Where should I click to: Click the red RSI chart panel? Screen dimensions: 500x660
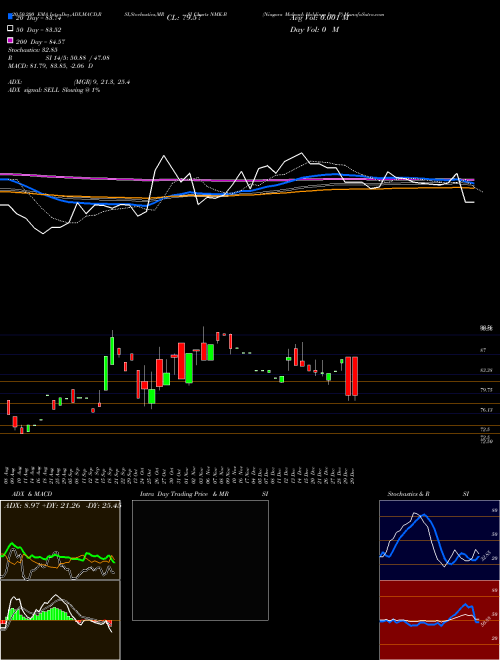click(x=439, y=620)
